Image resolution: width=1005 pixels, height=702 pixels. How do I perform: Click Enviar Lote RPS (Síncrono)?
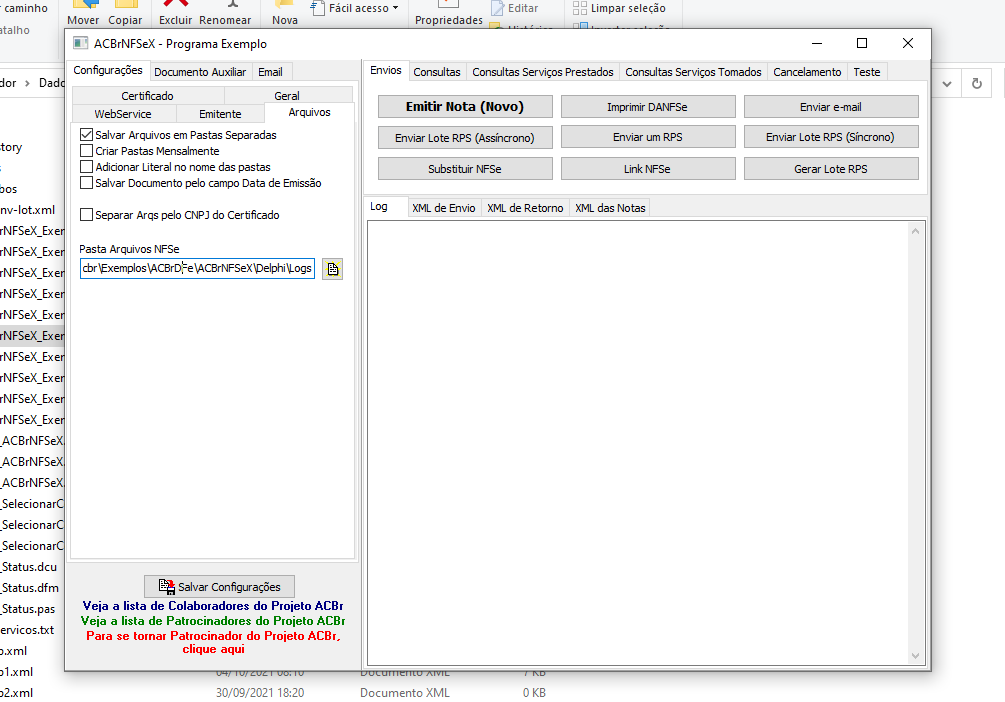pyautogui.click(x=831, y=137)
